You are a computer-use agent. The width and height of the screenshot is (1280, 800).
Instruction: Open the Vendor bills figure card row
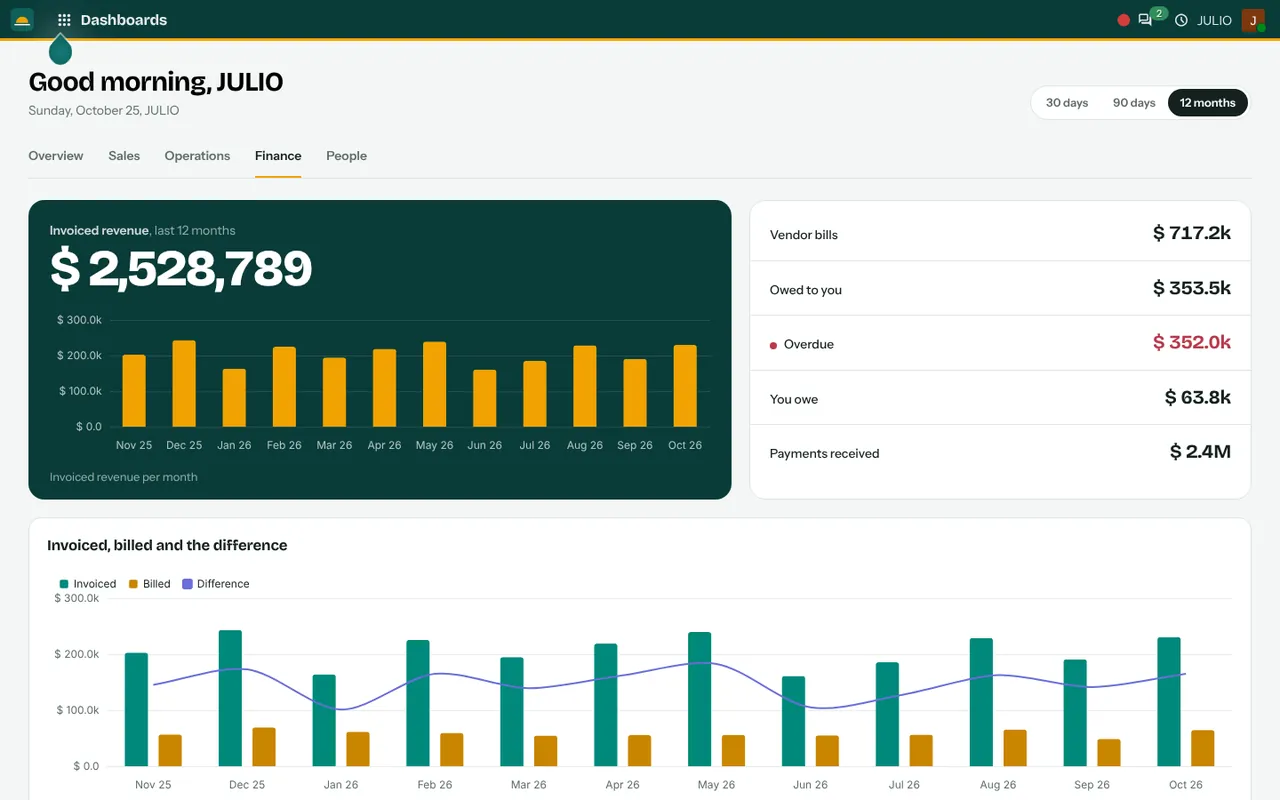[1000, 234]
